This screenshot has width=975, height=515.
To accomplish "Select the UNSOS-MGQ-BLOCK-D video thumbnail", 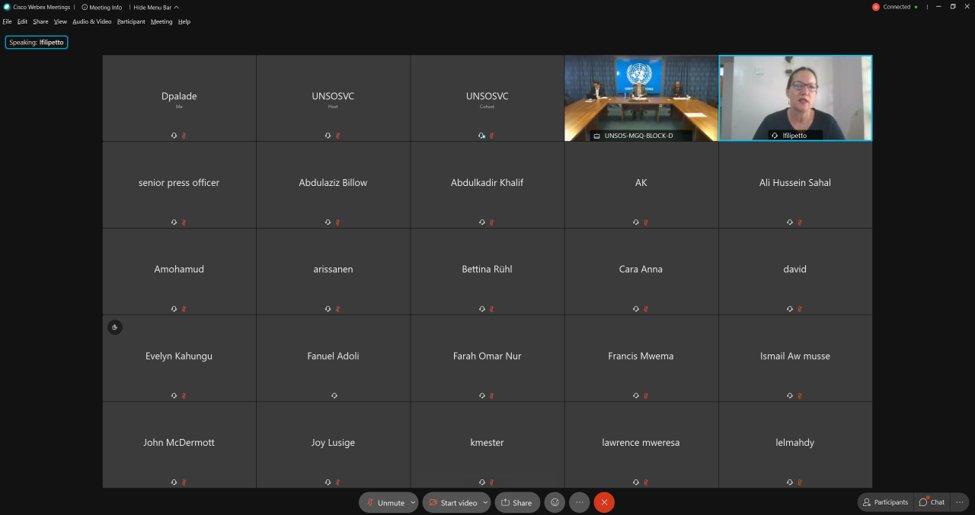I will [640, 97].
